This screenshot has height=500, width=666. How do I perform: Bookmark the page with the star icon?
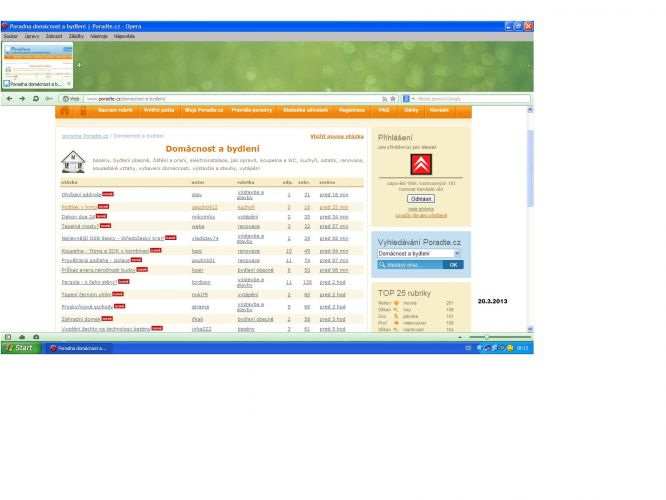click(393, 99)
